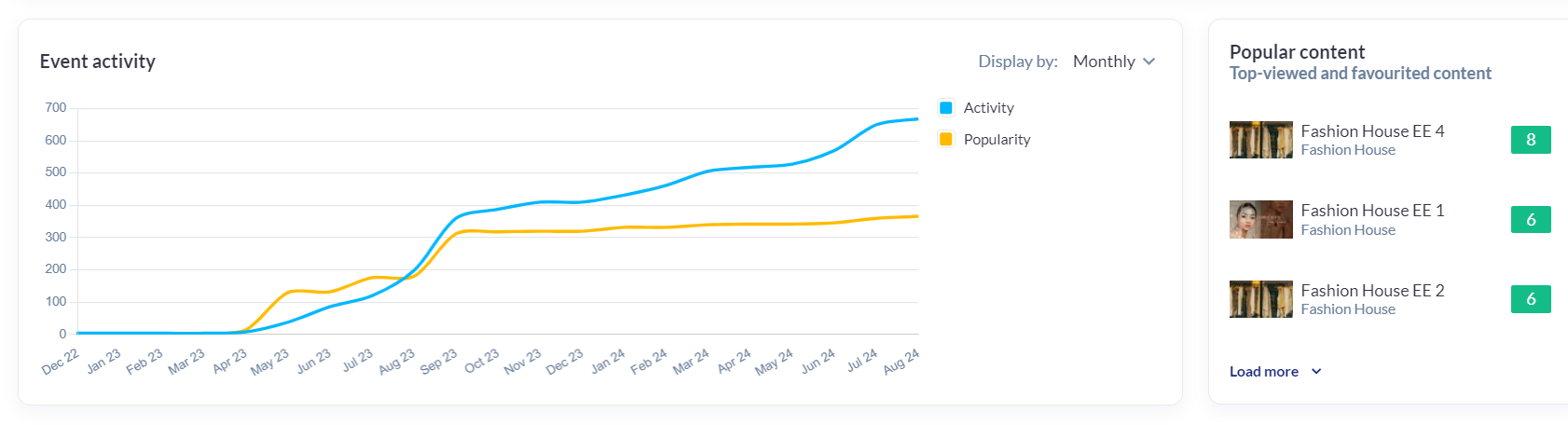Click the Fashion House EE 2 title
This screenshot has width=1568, height=425.
[x=1372, y=291]
